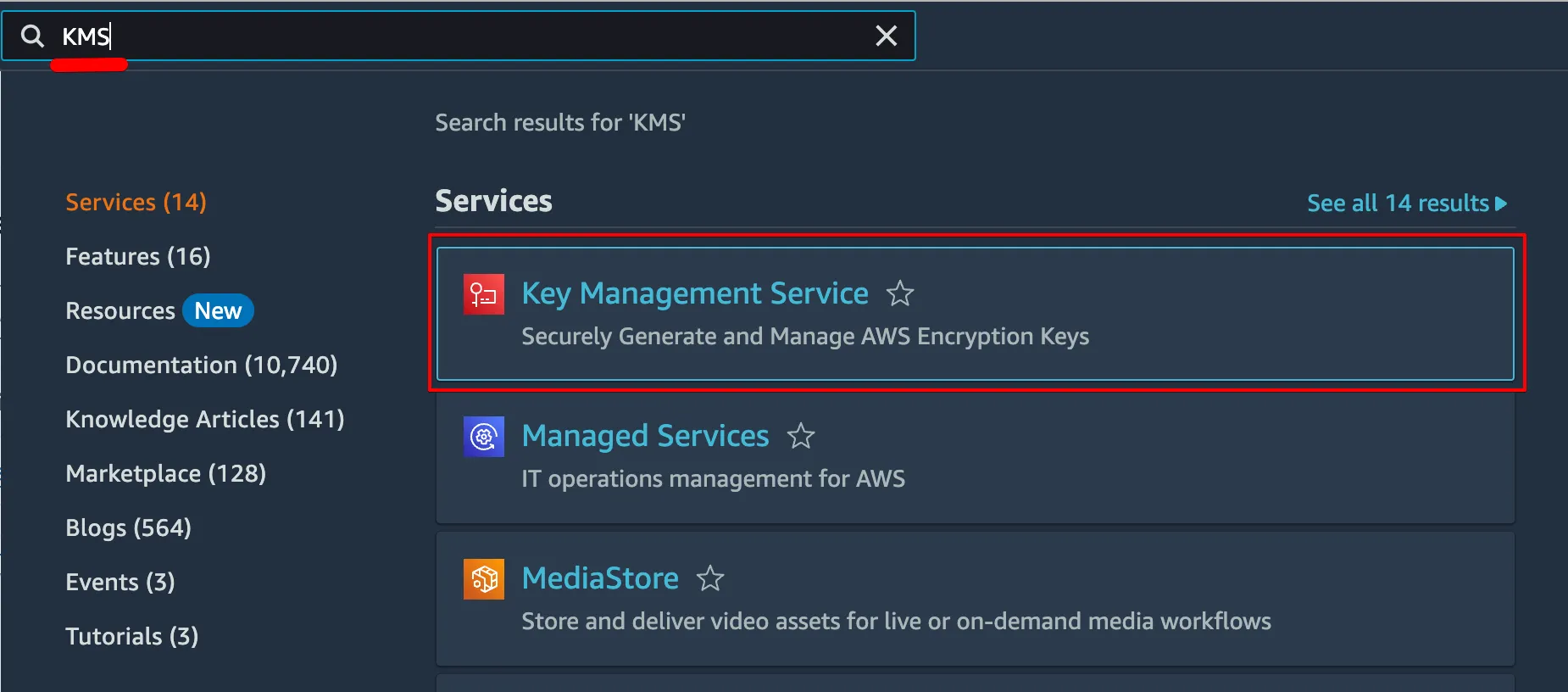Click the Key Management Service red icon
The height and width of the screenshot is (692, 1568).
[484, 294]
